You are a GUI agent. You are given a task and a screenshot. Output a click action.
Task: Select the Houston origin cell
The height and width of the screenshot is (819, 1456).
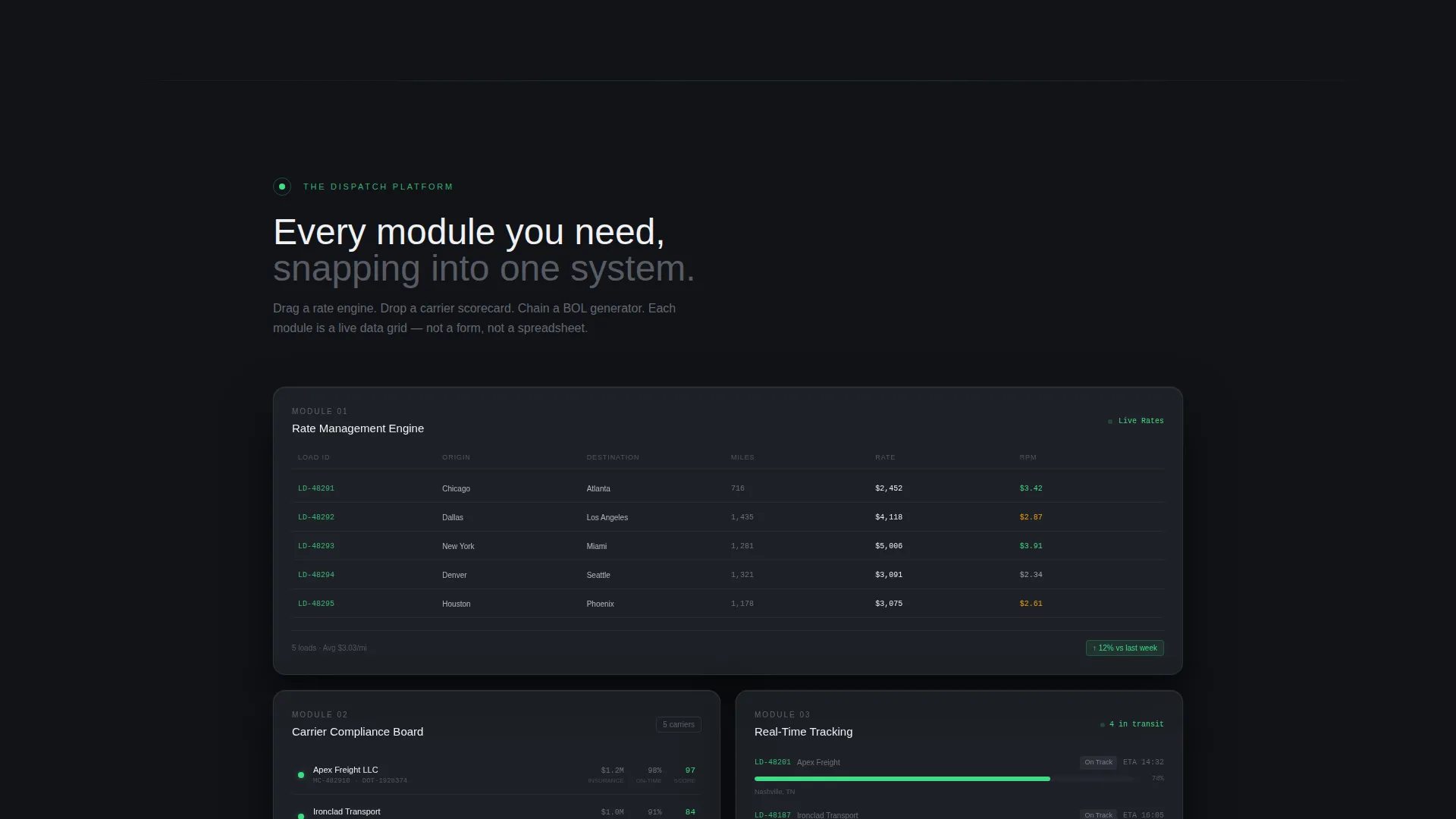pos(456,604)
